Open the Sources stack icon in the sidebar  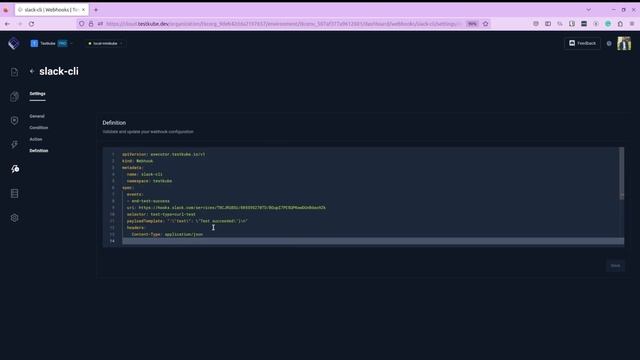[x=14, y=193]
